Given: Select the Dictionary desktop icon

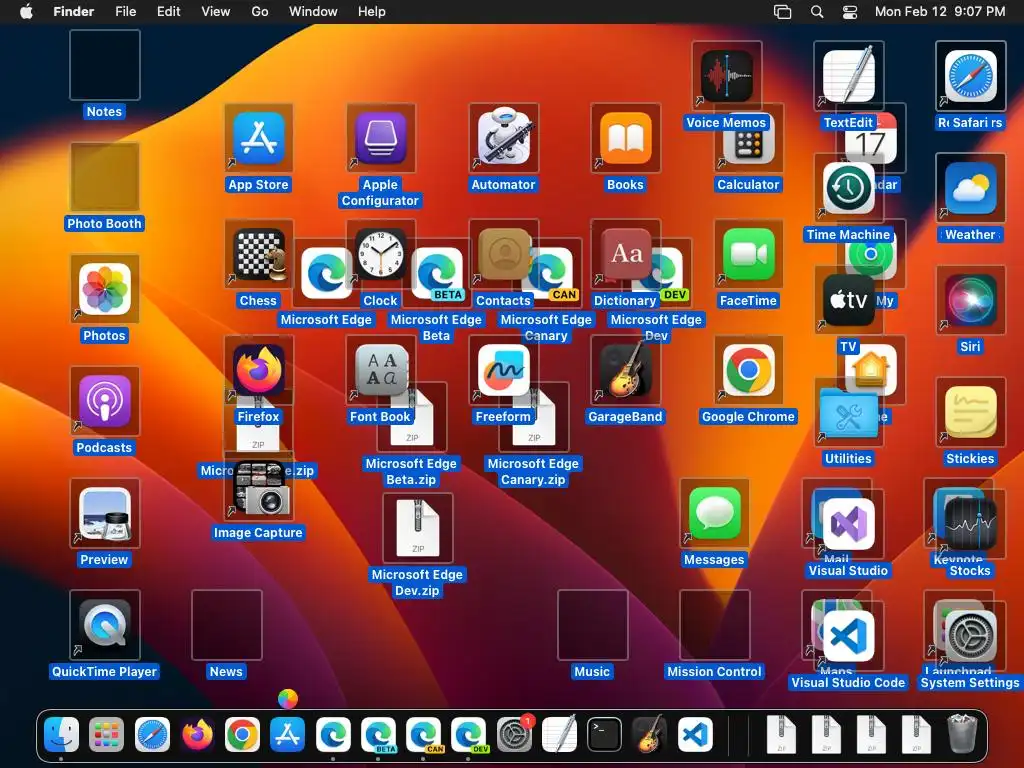Looking at the screenshot, I should point(626,255).
